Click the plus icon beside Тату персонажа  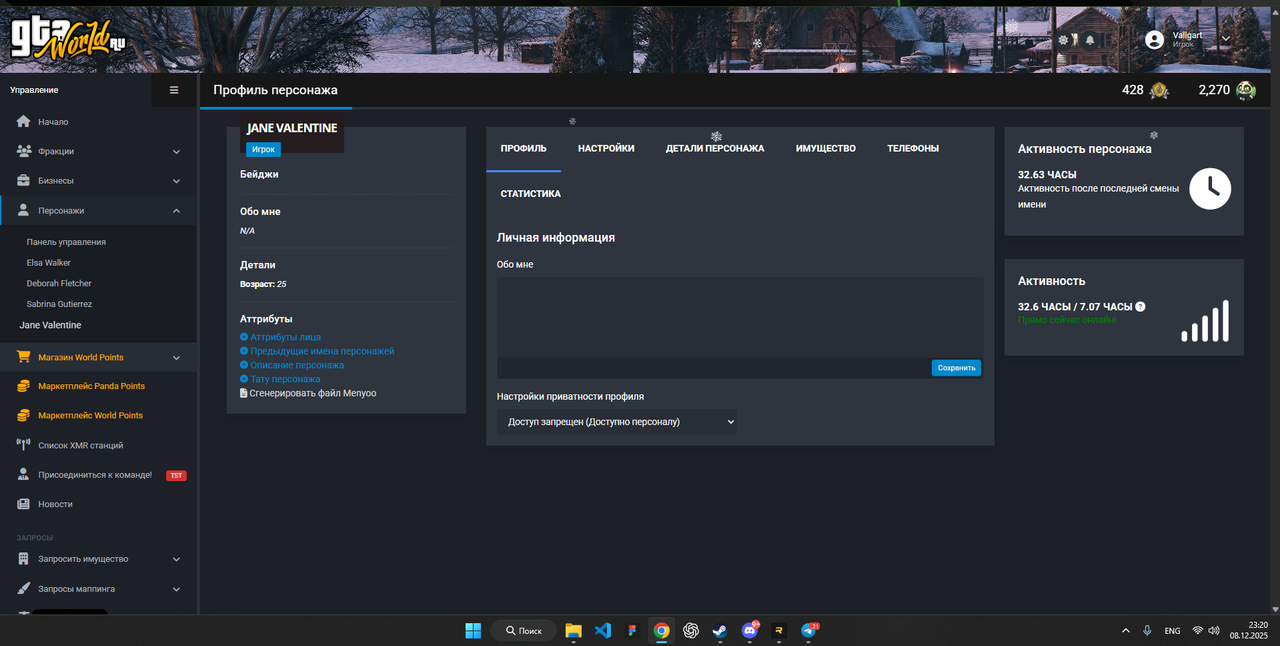pos(244,380)
